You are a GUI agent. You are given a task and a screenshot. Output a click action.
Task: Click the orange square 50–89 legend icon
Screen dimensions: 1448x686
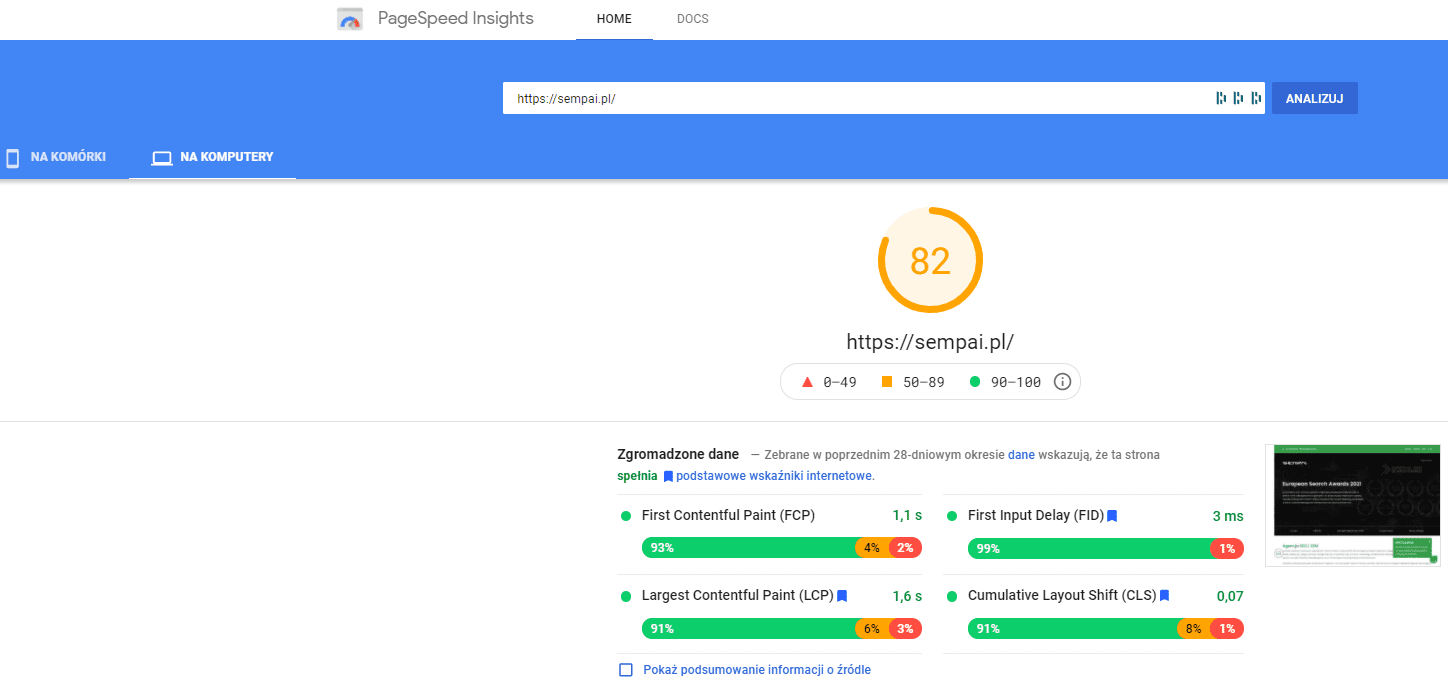click(887, 382)
